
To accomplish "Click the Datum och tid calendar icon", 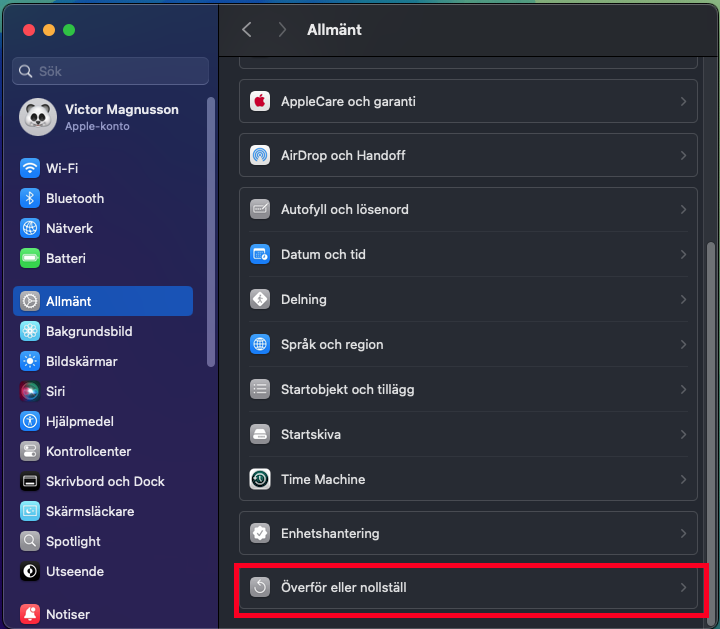I will coord(260,254).
